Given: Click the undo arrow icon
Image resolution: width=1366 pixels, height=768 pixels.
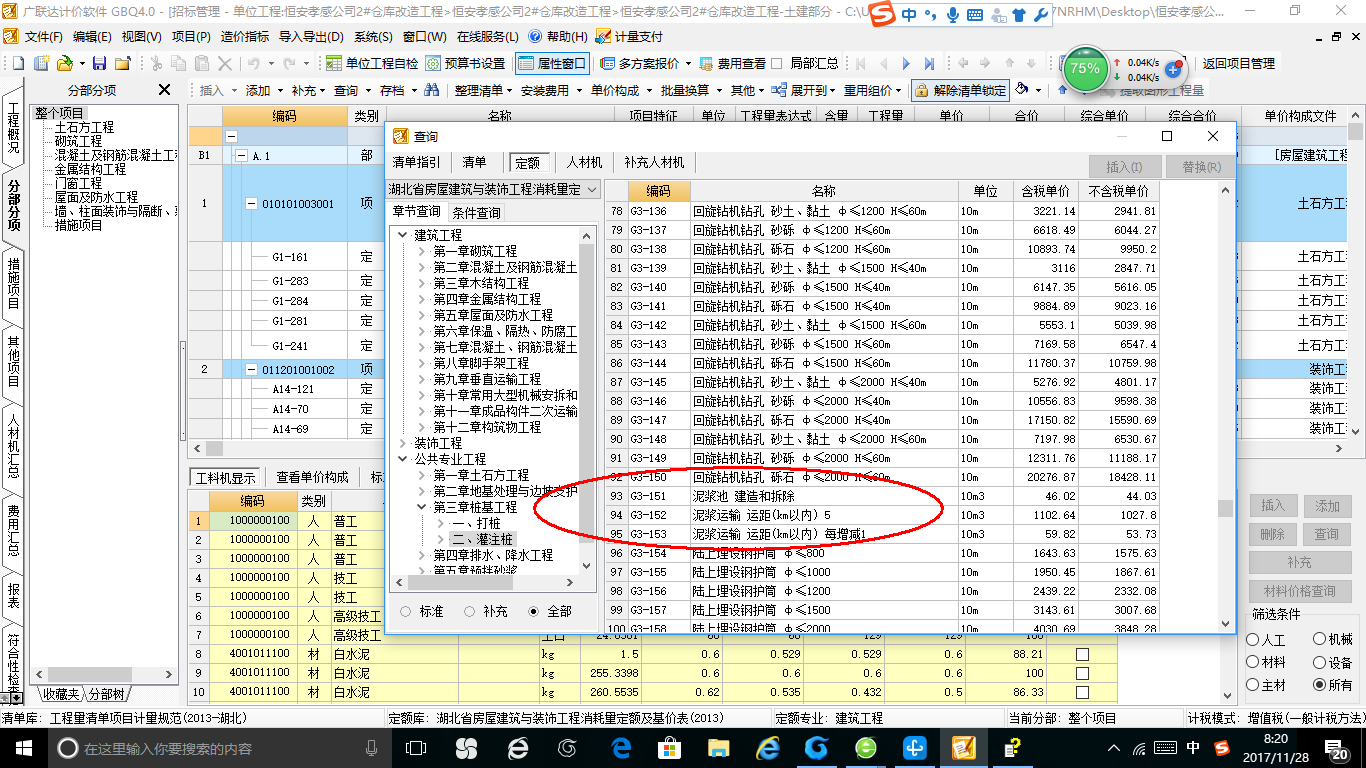Looking at the screenshot, I should pos(254,63).
